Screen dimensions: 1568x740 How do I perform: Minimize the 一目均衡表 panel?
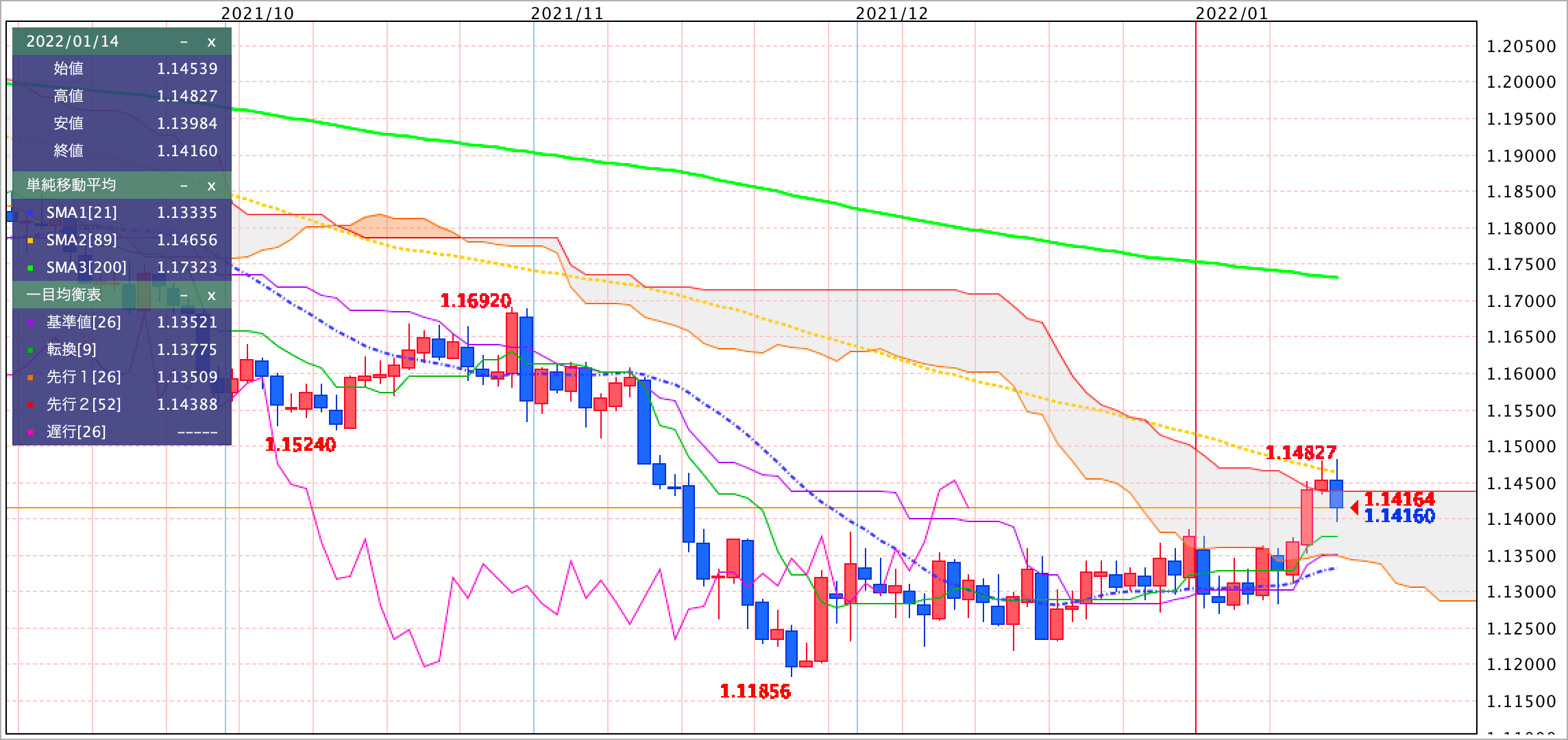[x=184, y=295]
